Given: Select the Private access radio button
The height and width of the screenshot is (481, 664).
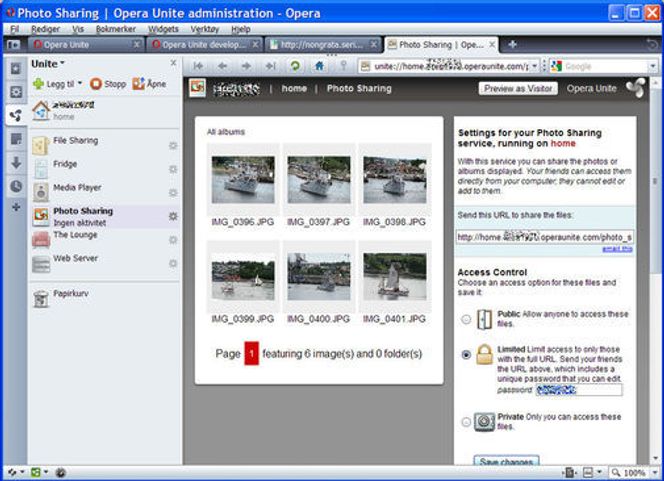Looking at the screenshot, I should [x=466, y=422].
